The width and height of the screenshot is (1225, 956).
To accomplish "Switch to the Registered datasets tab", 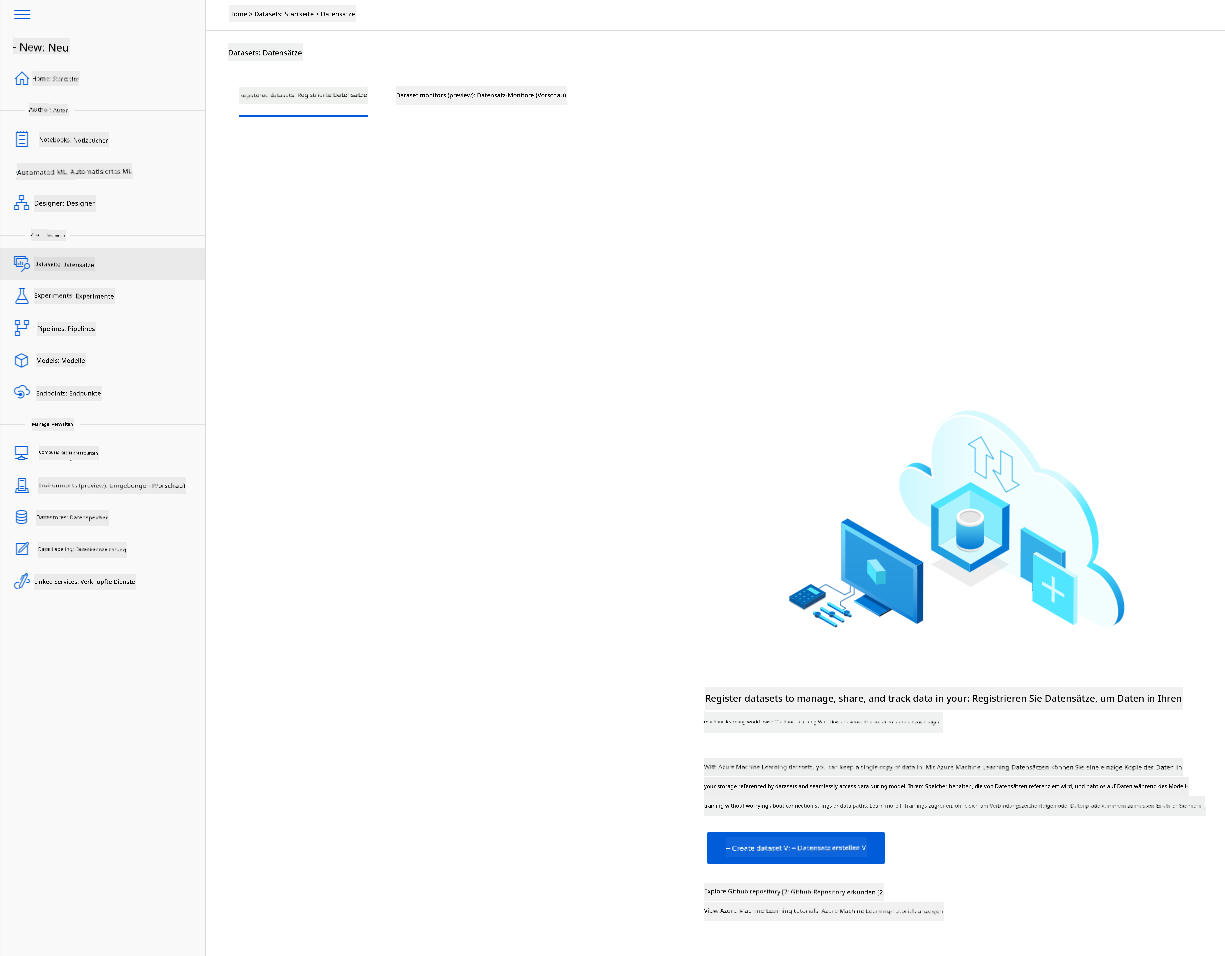I will pyautogui.click(x=303, y=97).
